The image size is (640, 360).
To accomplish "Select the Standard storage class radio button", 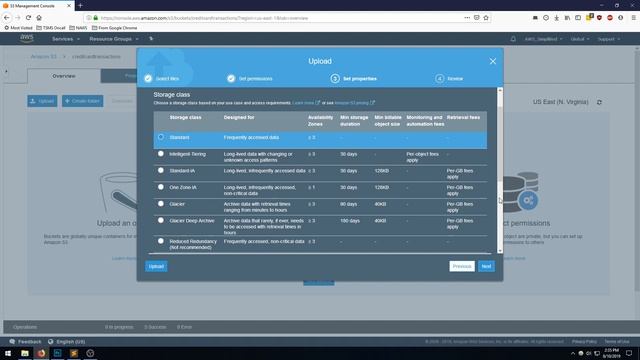I will pyautogui.click(x=161, y=137).
